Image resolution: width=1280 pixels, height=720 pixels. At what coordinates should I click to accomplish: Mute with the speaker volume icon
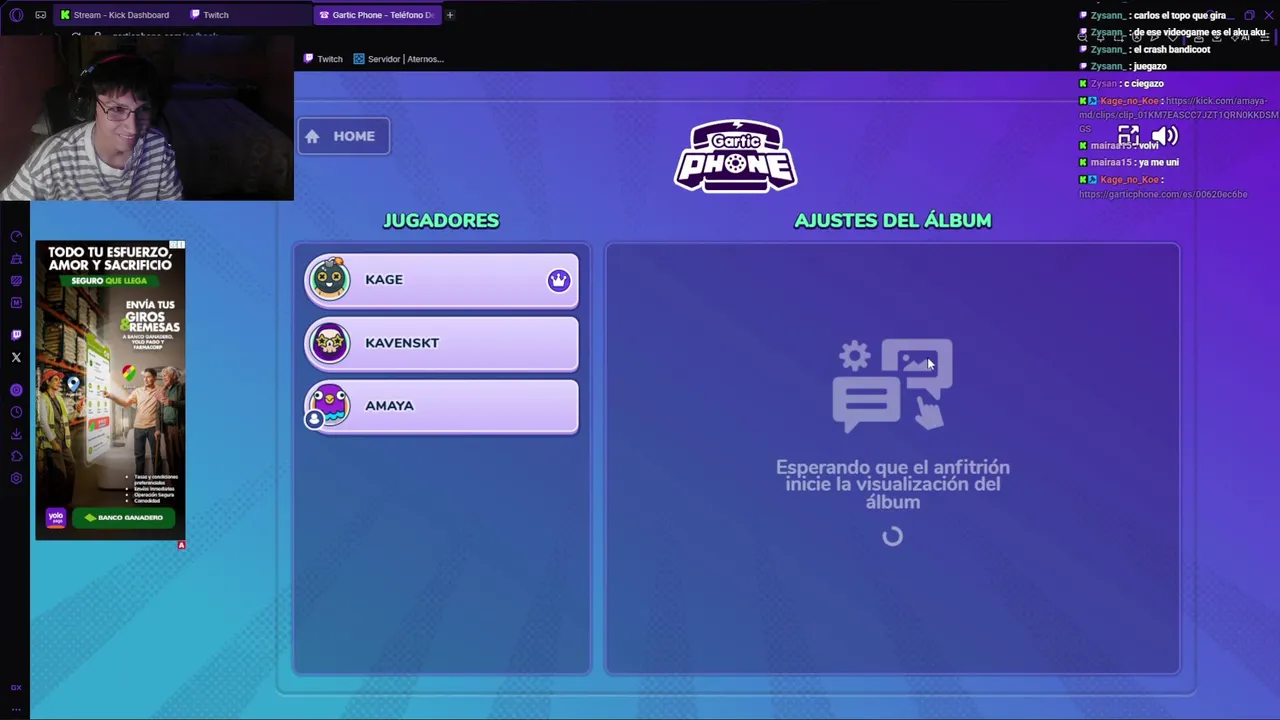(x=1165, y=135)
